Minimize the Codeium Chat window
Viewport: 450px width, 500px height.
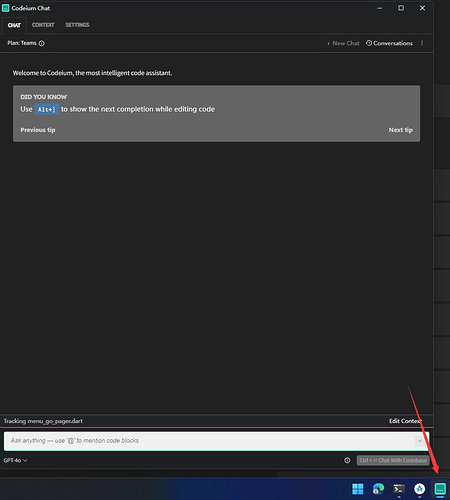[380, 8]
